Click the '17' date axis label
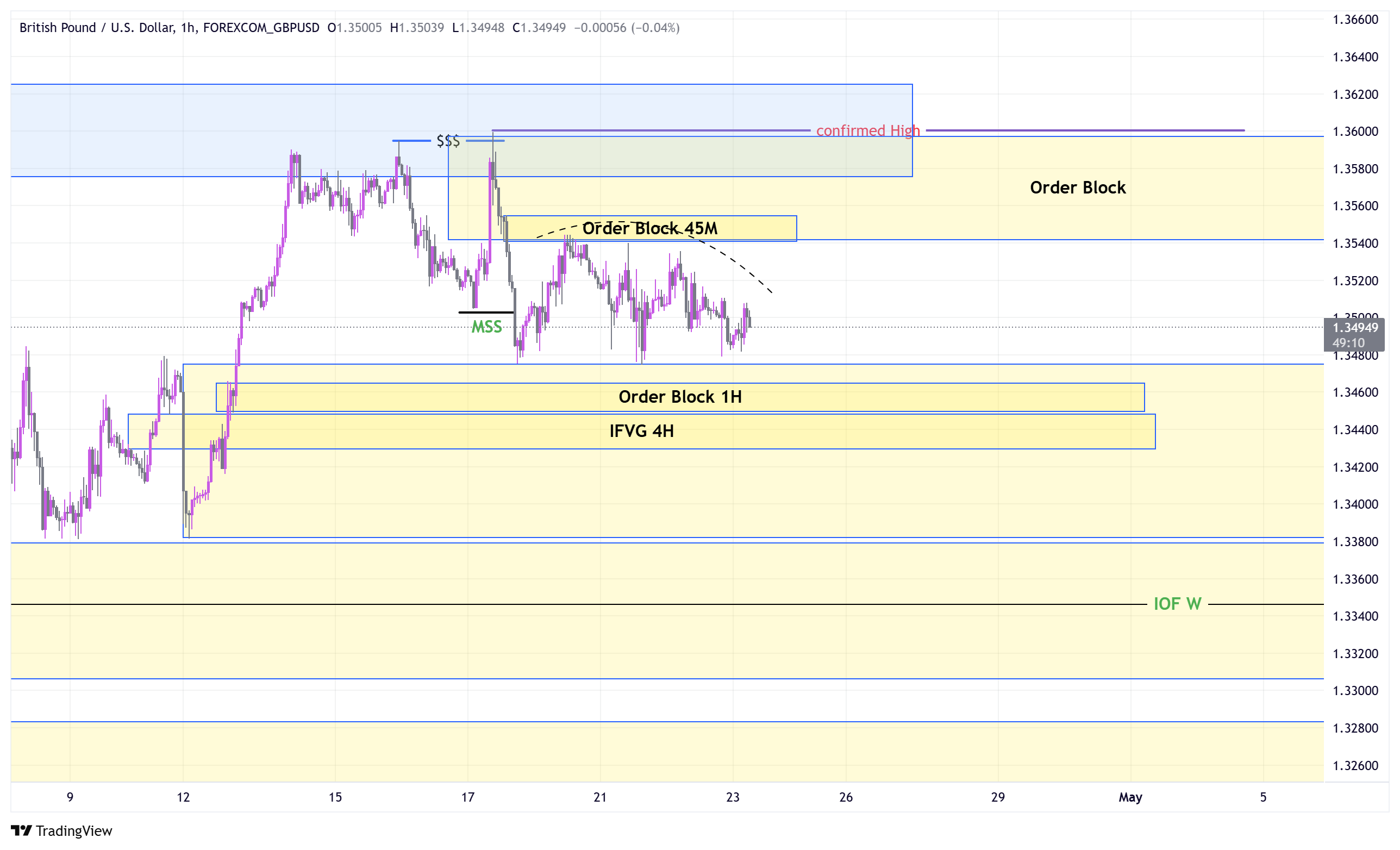 click(467, 797)
